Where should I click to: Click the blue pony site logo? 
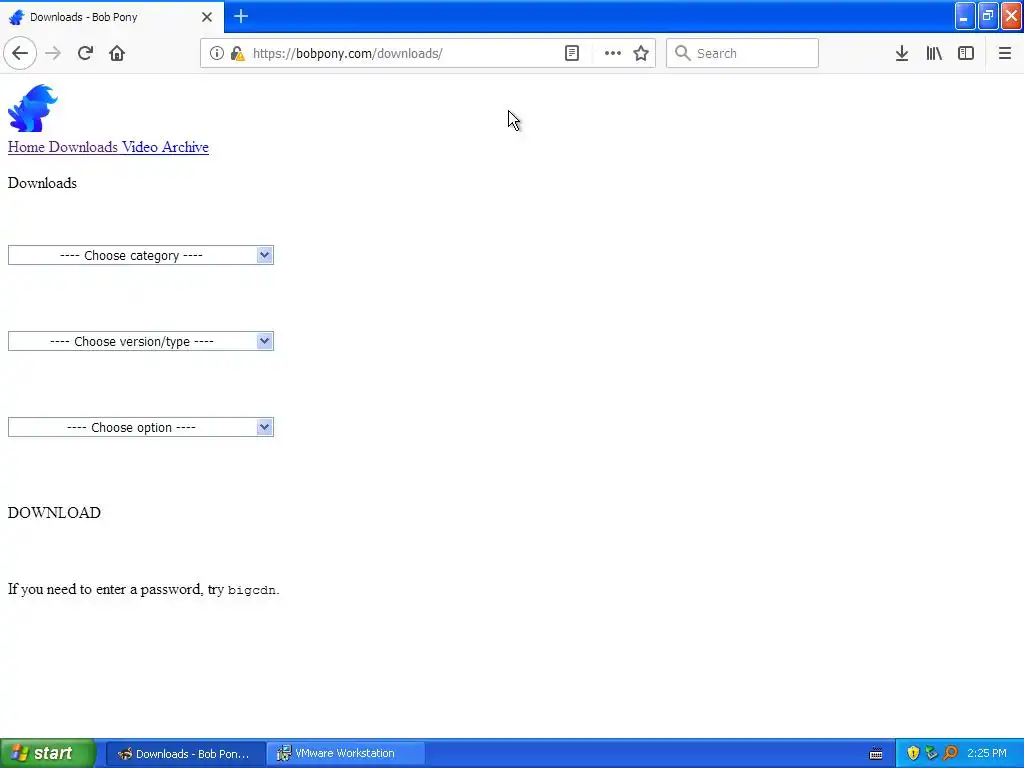pos(33,108)
